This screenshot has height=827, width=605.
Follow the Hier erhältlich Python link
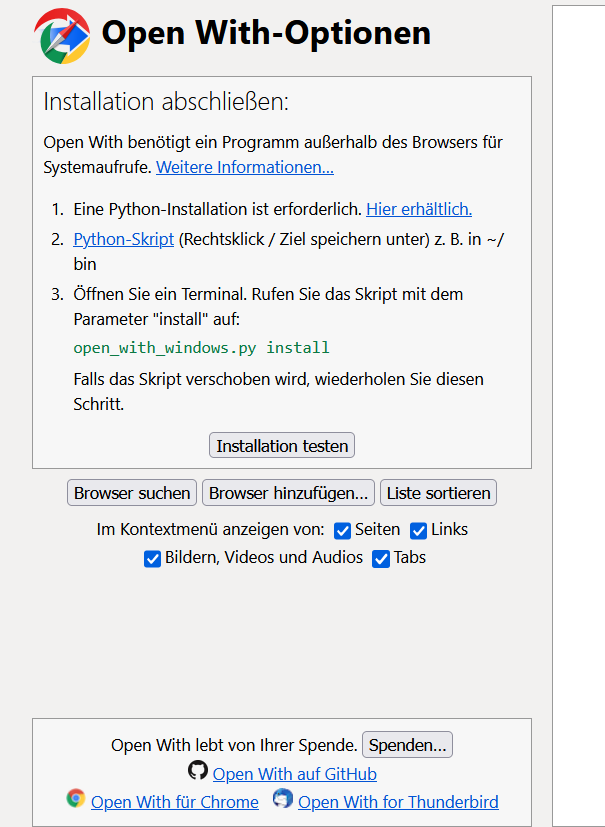(x=419, y=209)
